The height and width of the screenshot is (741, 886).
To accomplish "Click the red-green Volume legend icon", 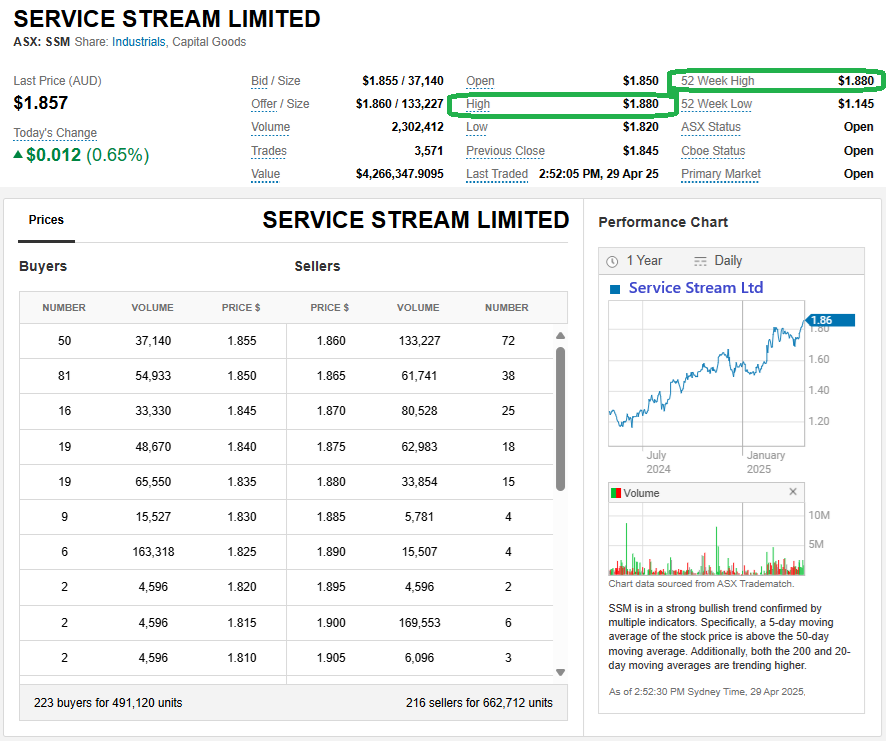I will 616,493.
